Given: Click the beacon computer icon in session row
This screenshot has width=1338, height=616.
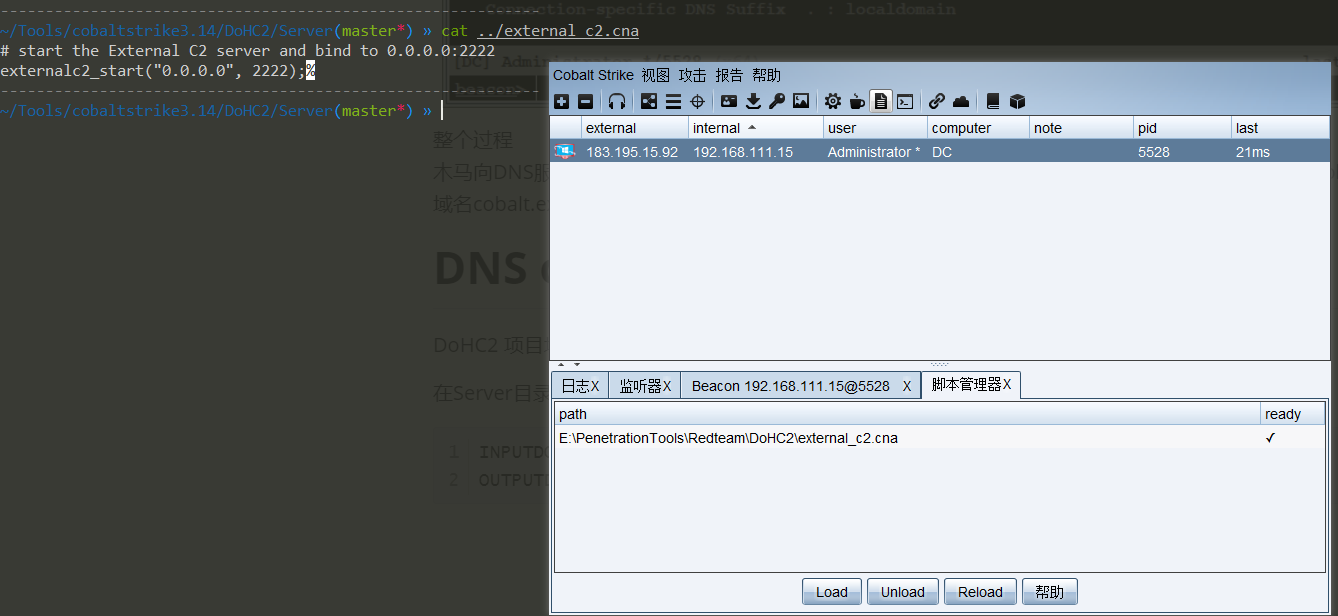Looking at the screenshot, I should click(565, 151).
